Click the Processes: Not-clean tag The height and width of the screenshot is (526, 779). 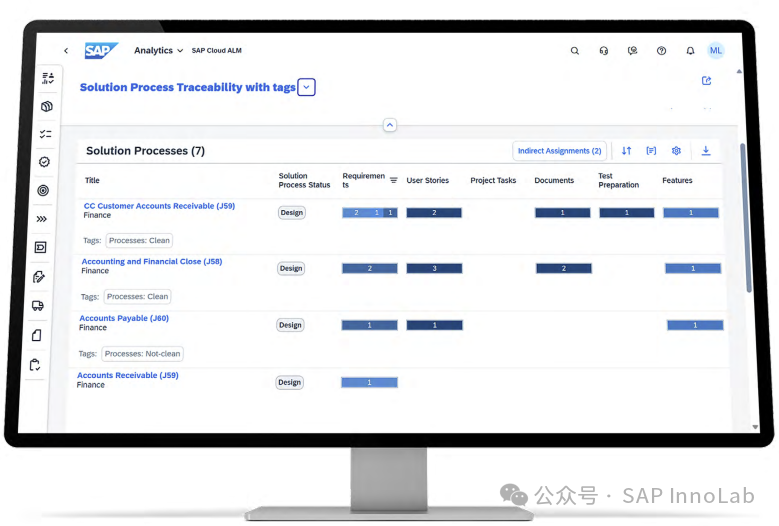click(143, 354)
